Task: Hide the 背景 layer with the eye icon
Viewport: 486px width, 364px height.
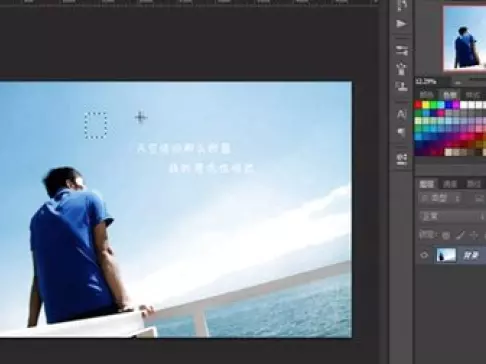Action: 424,255
